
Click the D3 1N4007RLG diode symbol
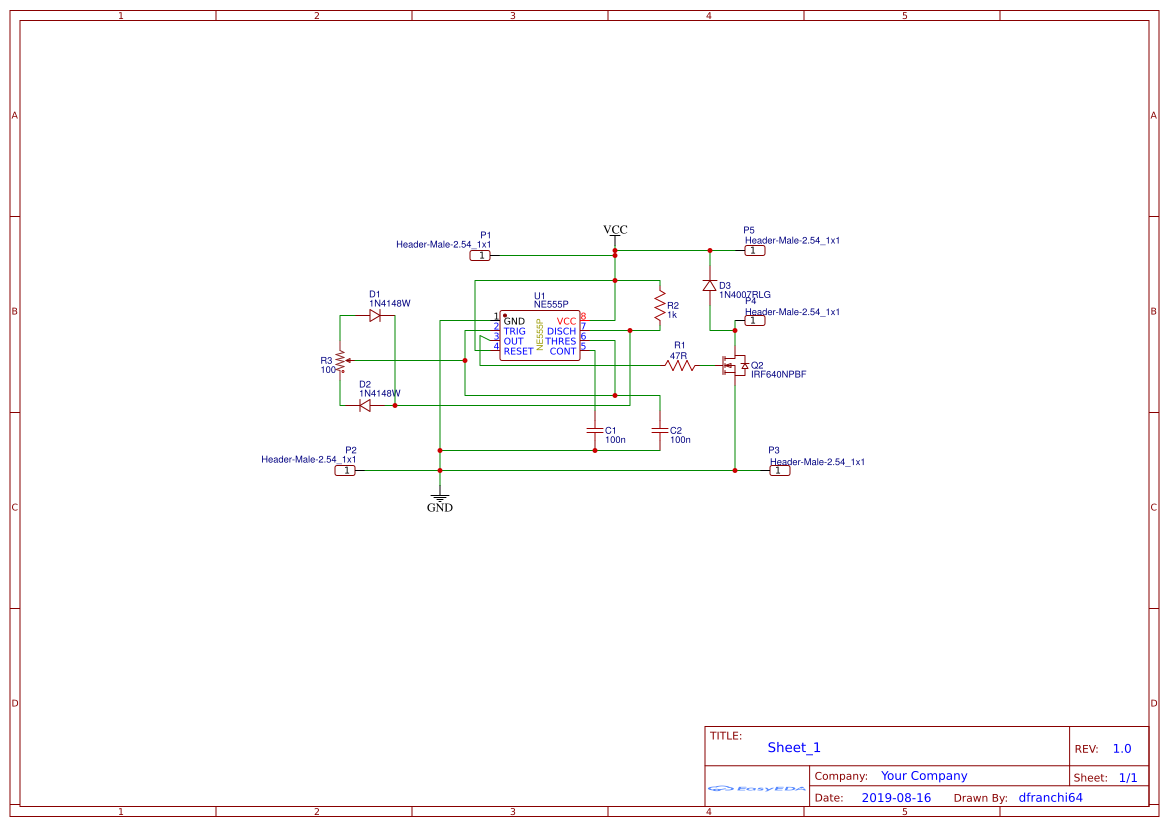coord(710,286)
